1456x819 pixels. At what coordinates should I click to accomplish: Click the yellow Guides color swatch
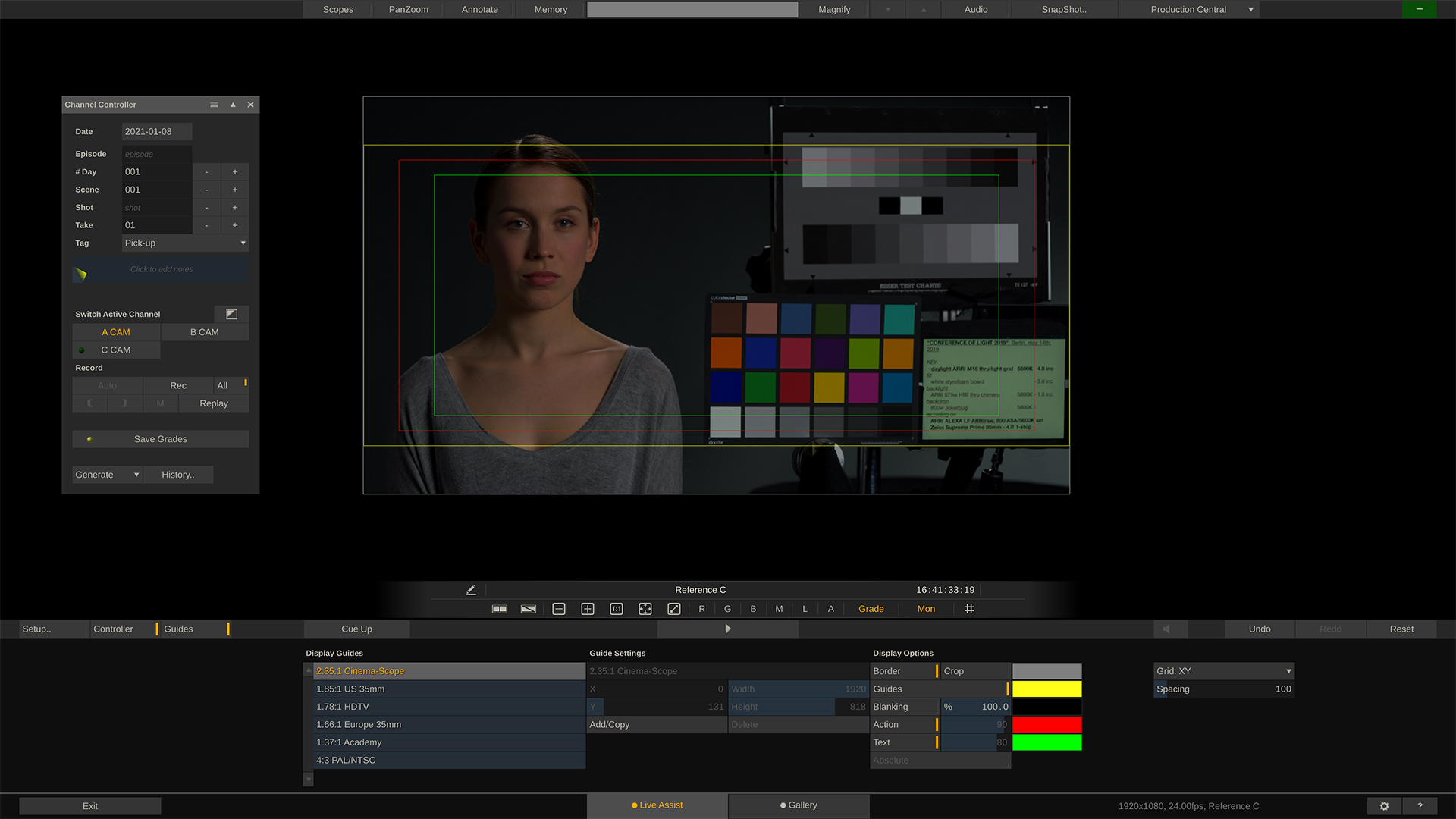coord(1046,689)
